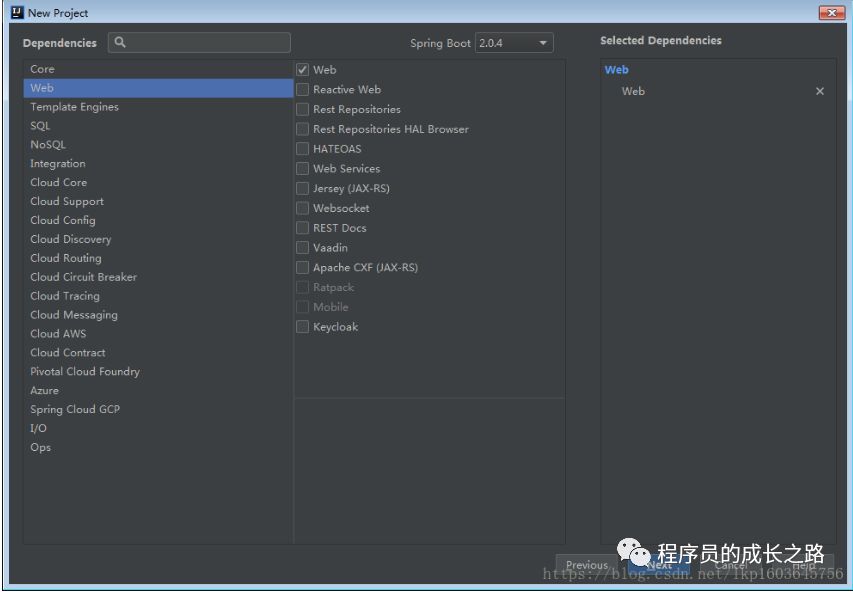Click the search magnifier icon in Dependencies
Viewport: 853px width, 592px height.
tap(120, 42)
